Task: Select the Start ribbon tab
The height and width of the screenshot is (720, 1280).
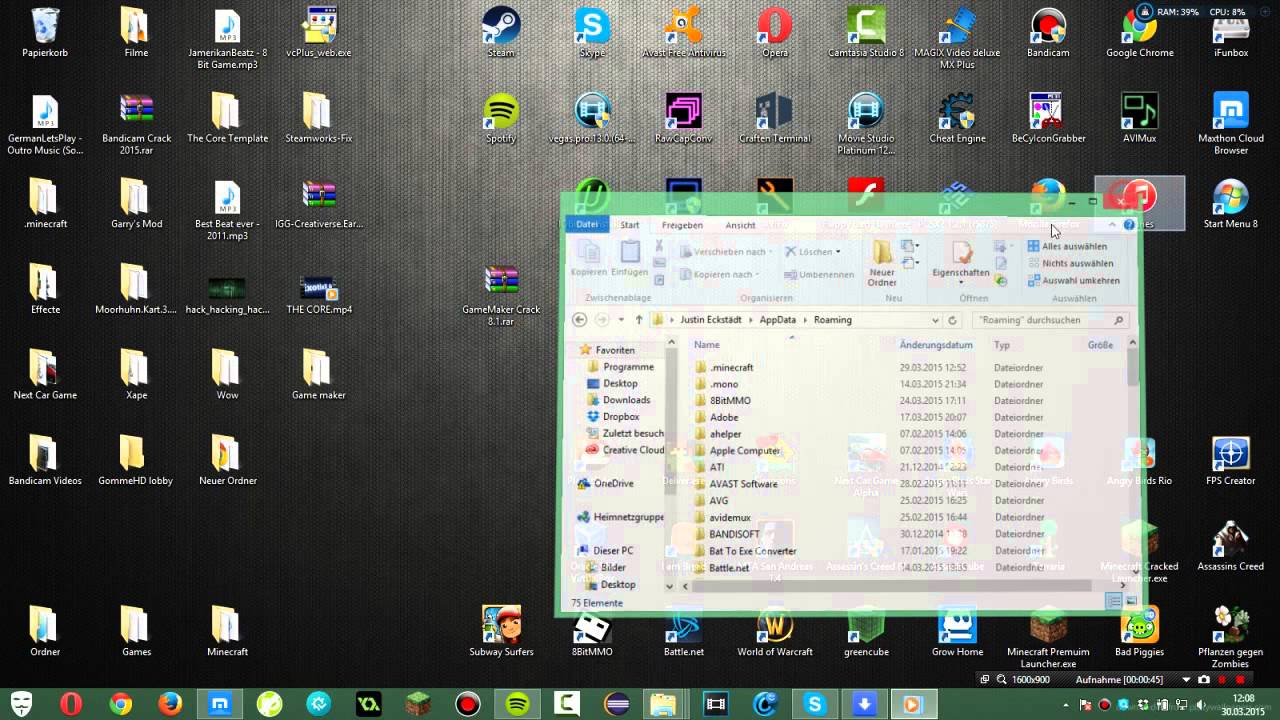Action: [x=629, y=225]
